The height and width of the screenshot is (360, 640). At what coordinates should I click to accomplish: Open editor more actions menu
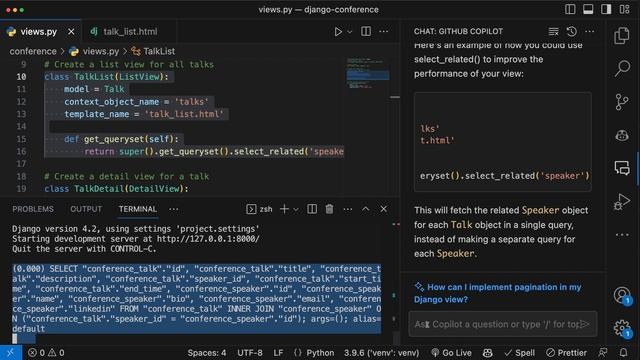[384, 31]
